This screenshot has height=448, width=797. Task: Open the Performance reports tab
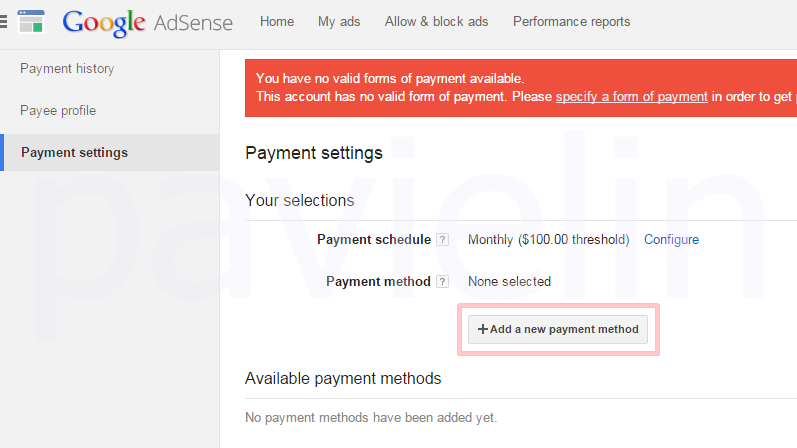(571, 22)
